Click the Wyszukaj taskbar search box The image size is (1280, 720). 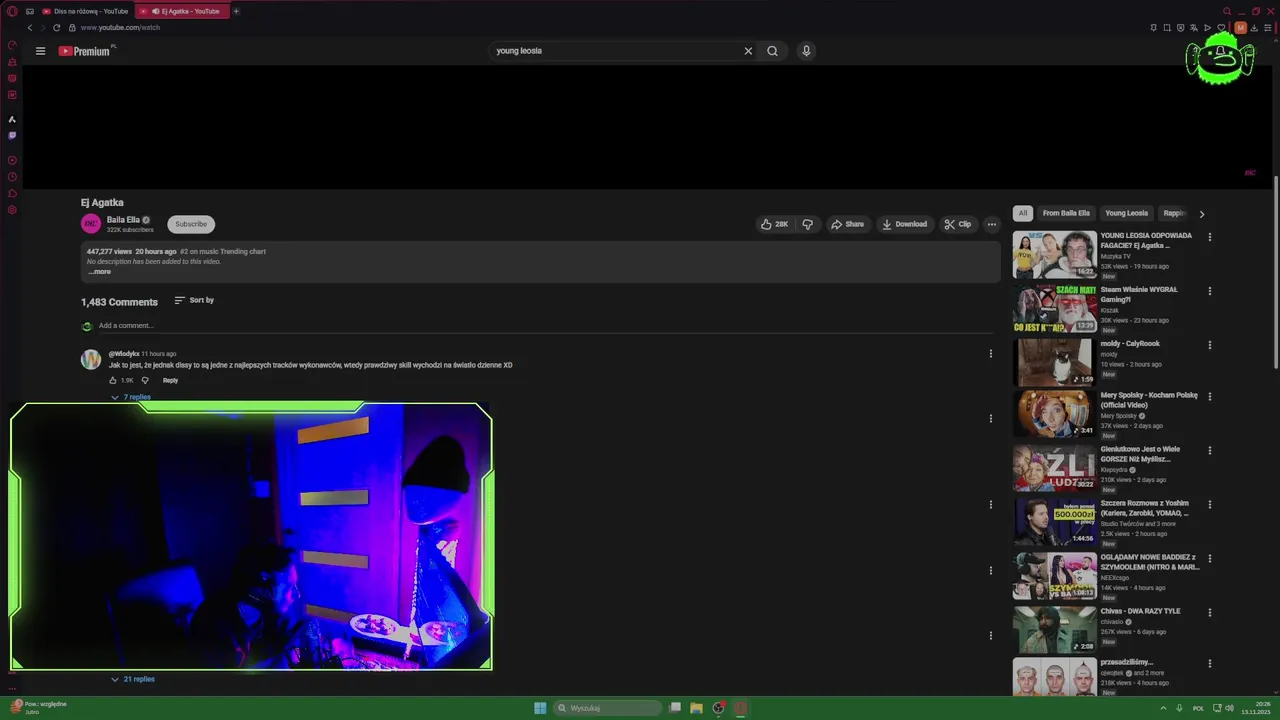click(x=609, y=708)
